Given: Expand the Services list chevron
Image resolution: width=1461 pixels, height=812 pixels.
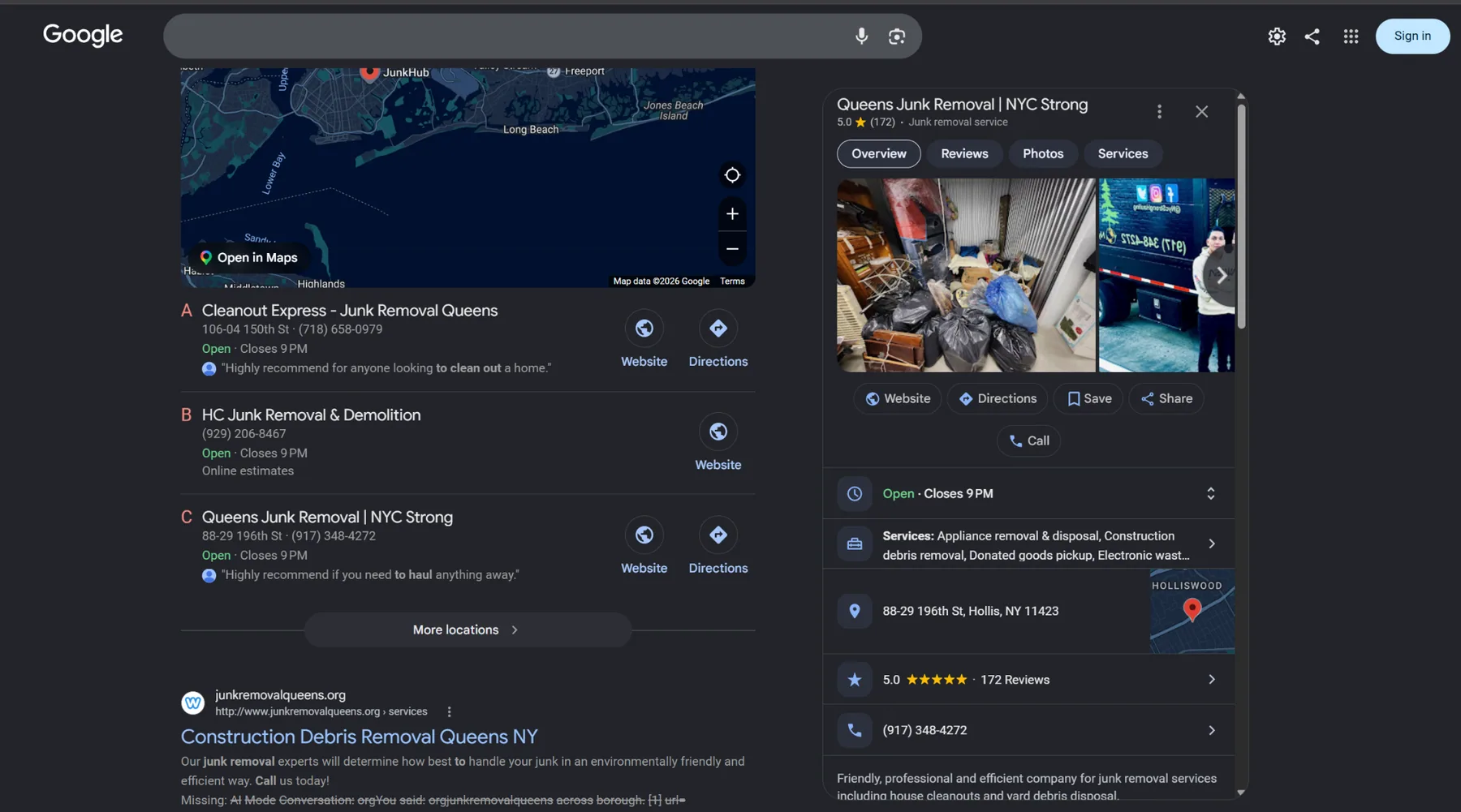Looking at the screenshot, I should [1212, 544].
